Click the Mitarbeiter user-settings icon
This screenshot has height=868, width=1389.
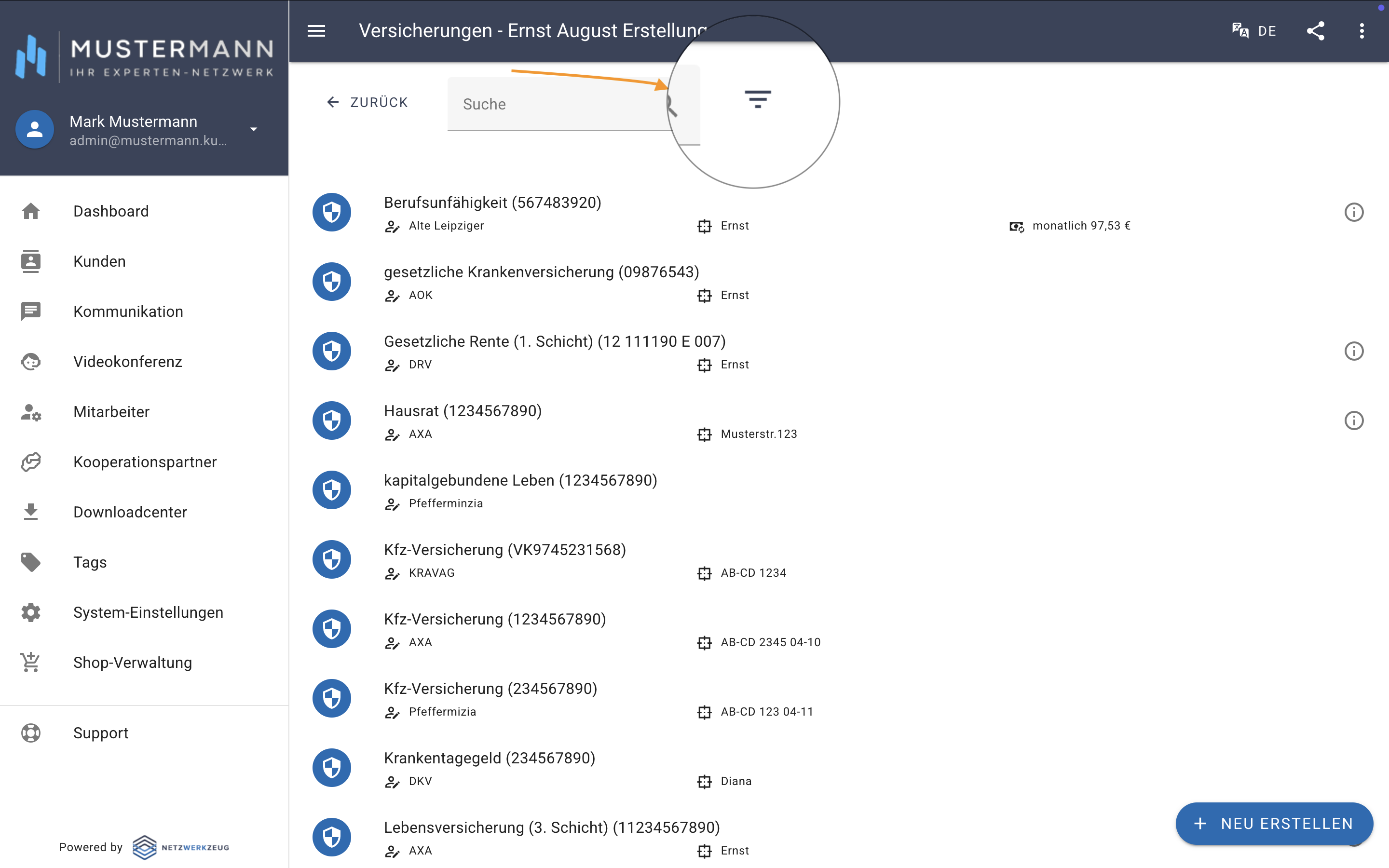pos(31,412)
